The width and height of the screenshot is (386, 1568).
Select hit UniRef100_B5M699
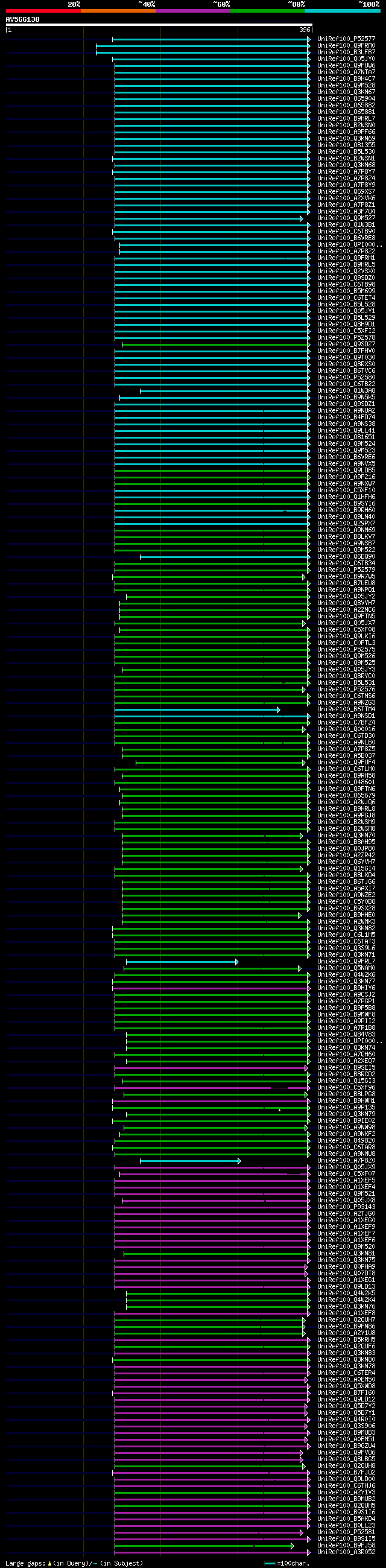coord(346,291)
